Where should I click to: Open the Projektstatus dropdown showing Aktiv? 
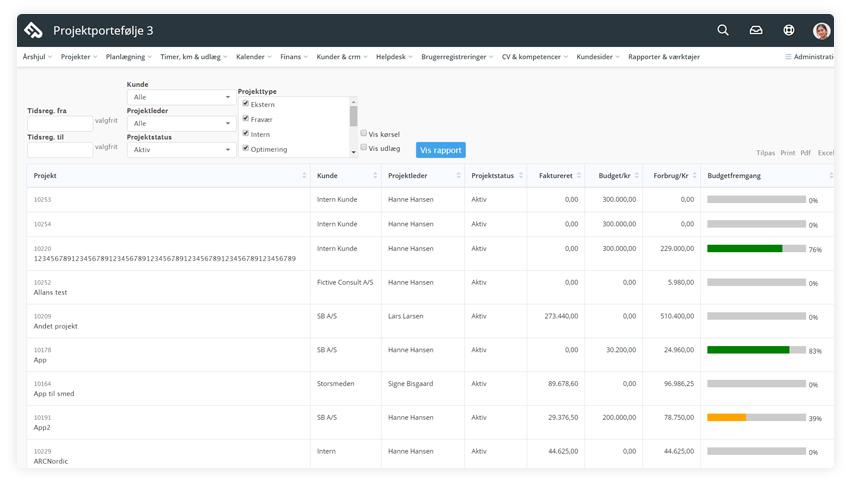tap(182, 150)
